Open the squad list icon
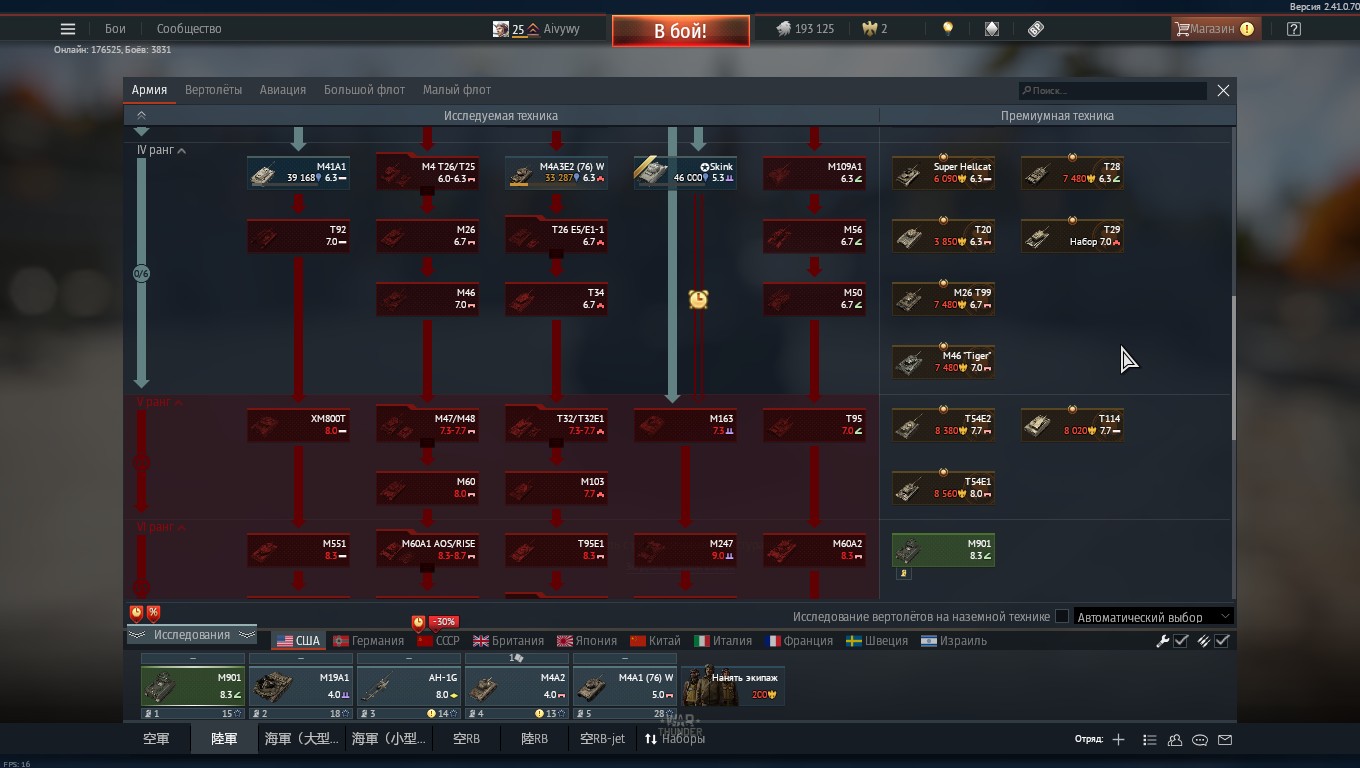1360x768 pixels. [1150, 740]
